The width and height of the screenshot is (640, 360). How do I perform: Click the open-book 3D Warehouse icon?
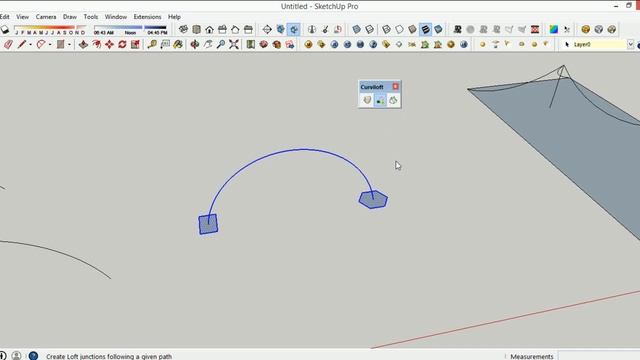(251, 44)
